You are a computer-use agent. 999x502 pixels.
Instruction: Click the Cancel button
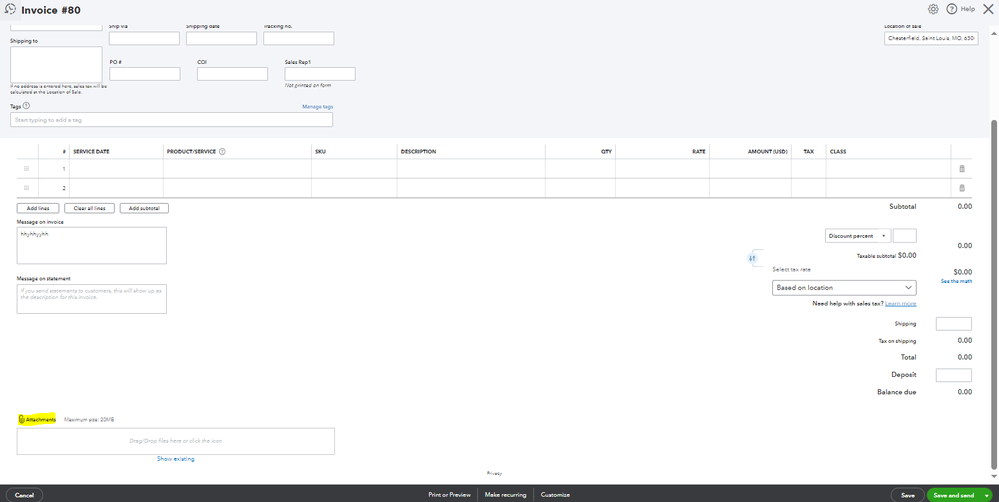[24, 495]
